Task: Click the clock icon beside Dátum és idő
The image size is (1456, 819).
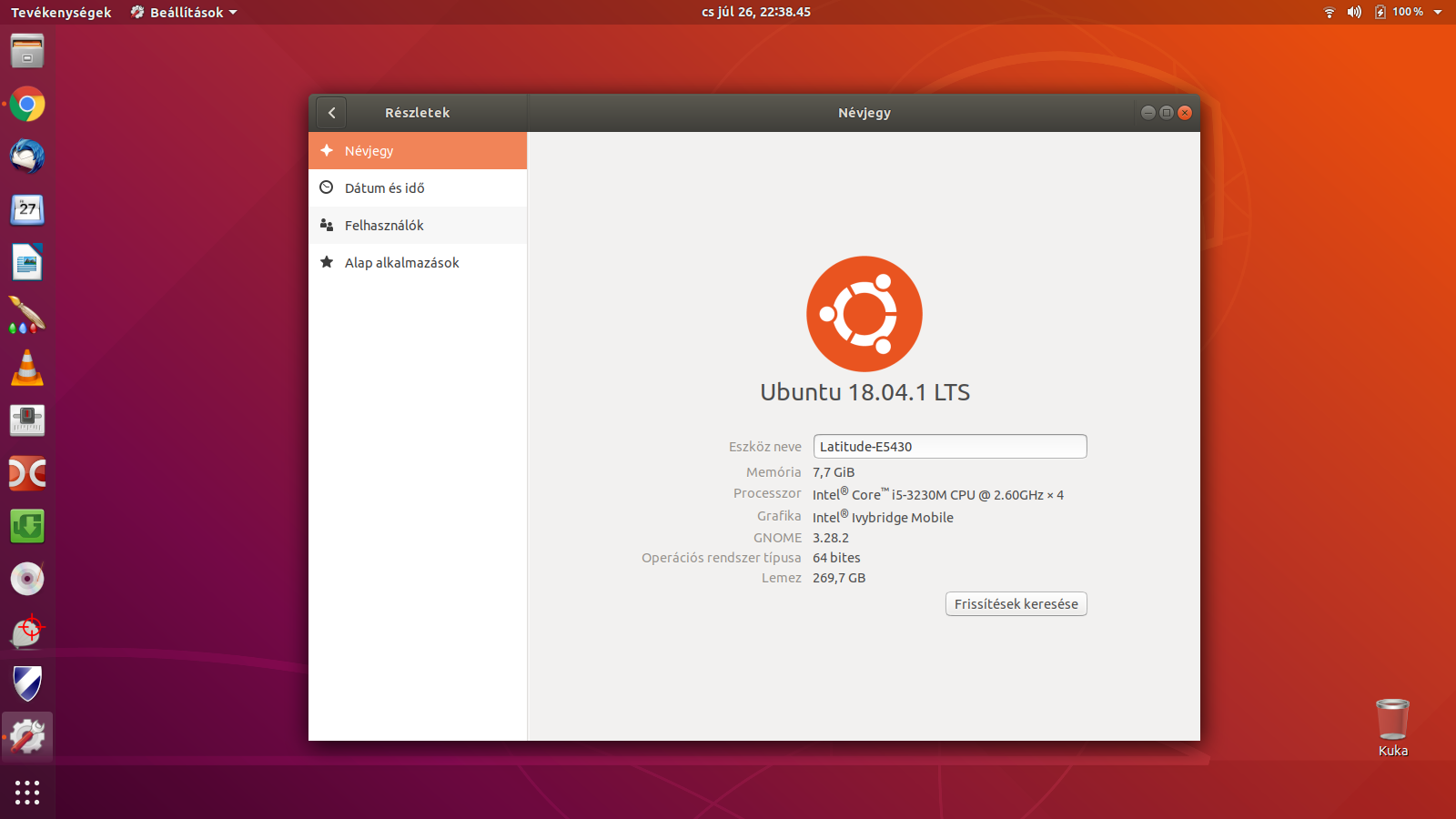Action: point(327,187)
